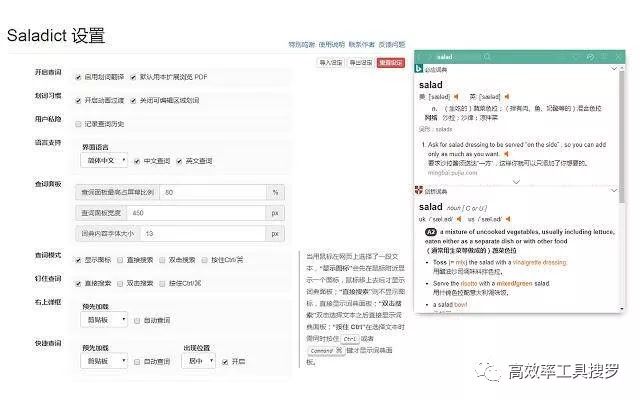Click the panel max height field showing 80
640x400 pixels.
click(x=213, y=192)
